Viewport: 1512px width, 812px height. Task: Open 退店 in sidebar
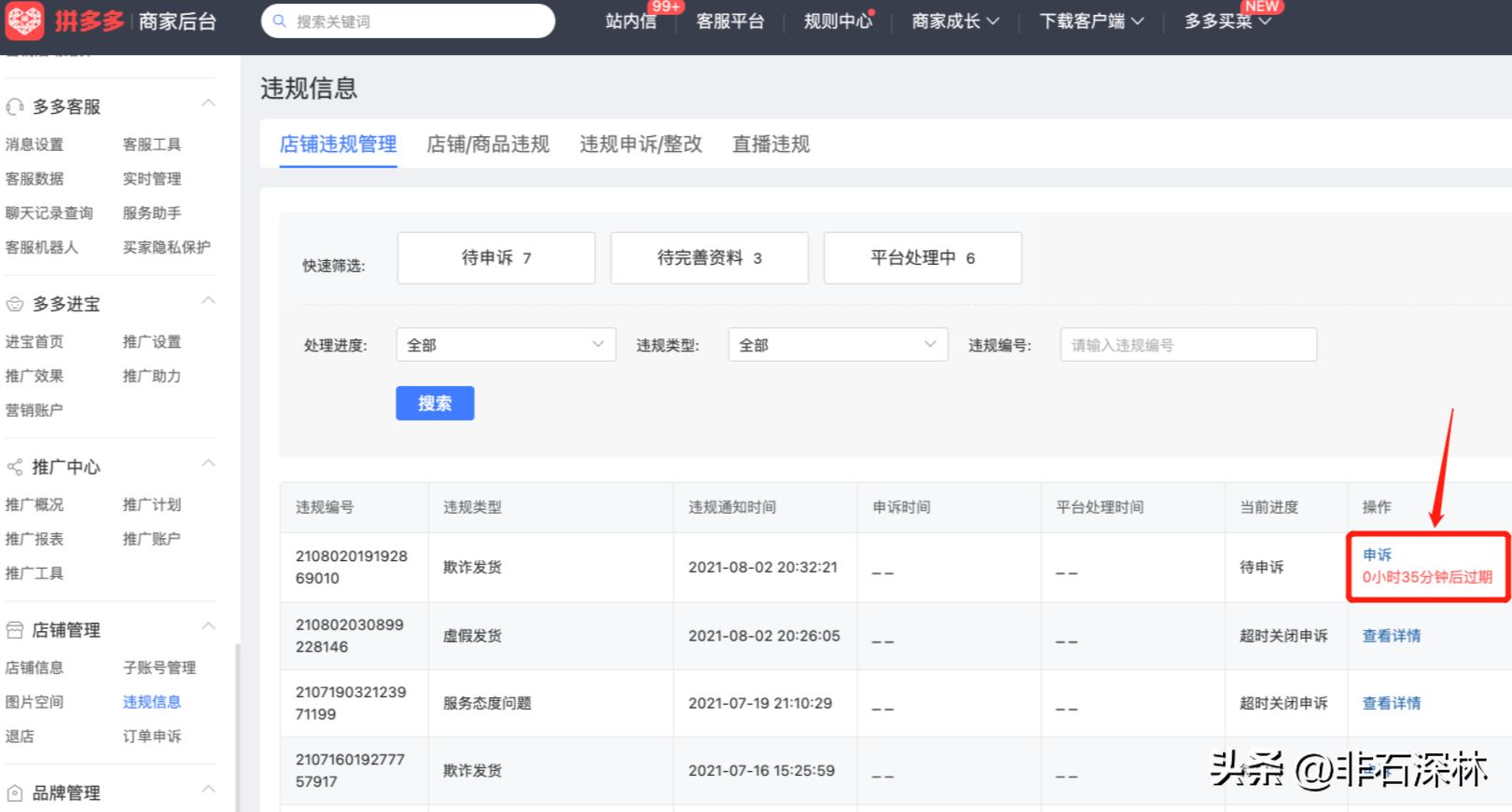pos(20,736)
